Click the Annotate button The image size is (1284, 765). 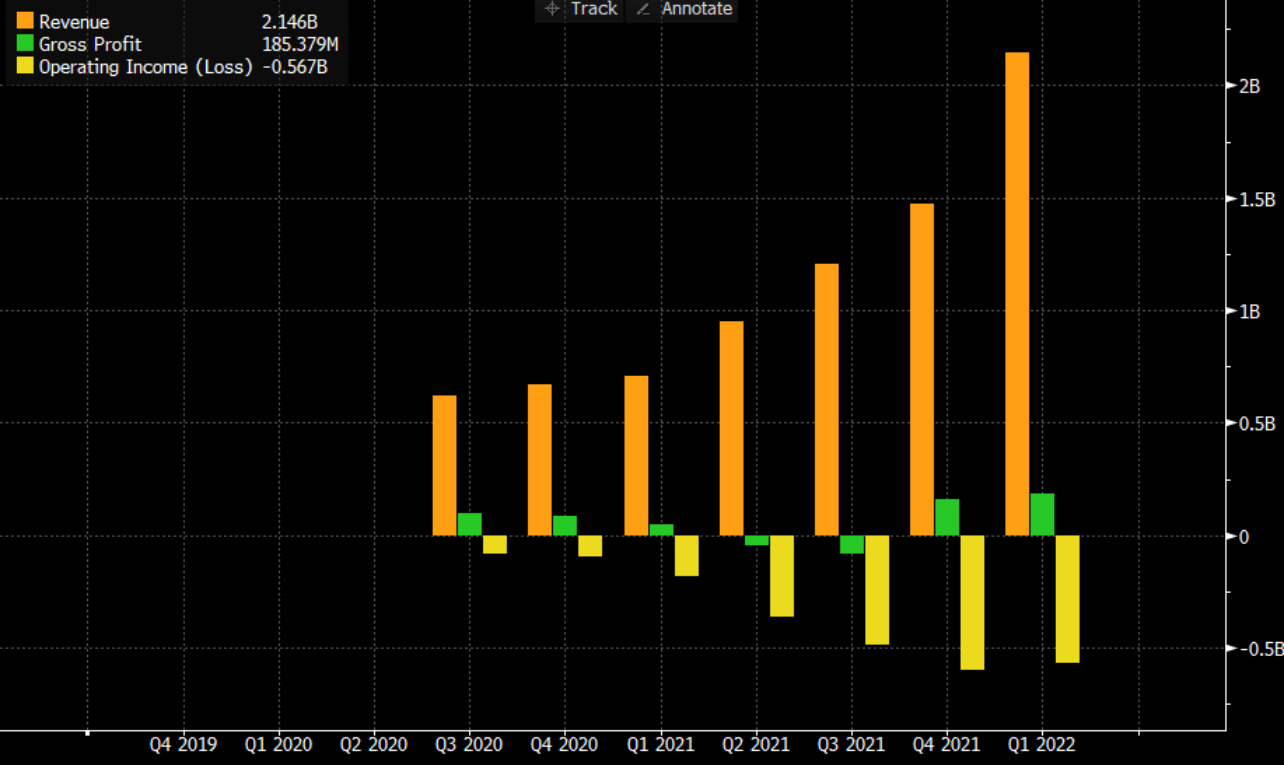684,9
